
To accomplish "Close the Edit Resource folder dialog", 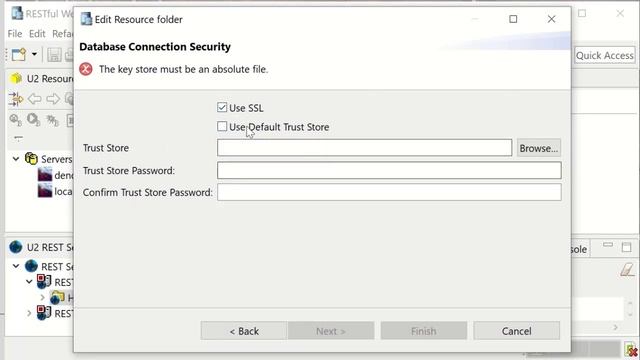I will click(551, 19).
